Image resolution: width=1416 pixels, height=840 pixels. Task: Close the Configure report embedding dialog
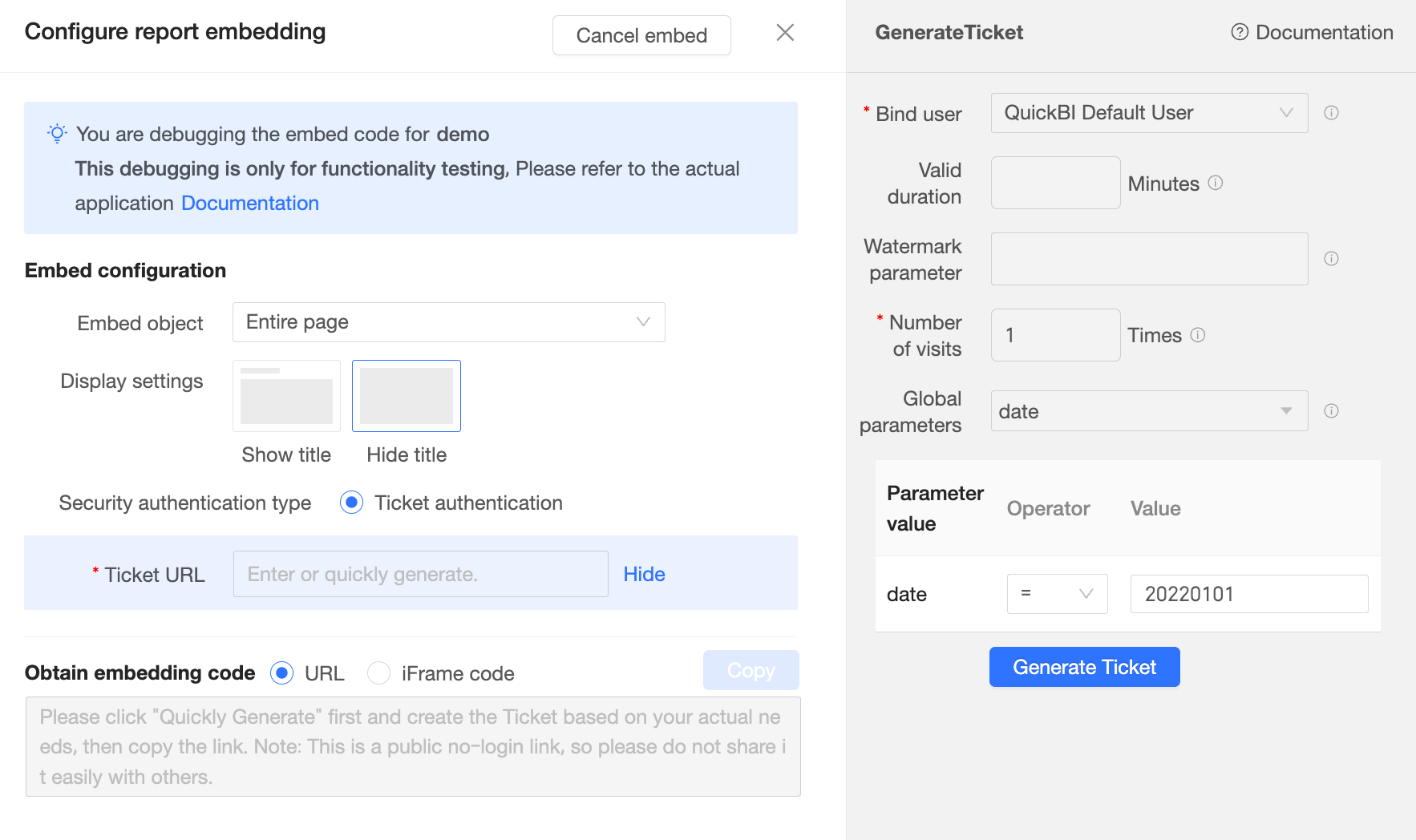pos(785,32)
